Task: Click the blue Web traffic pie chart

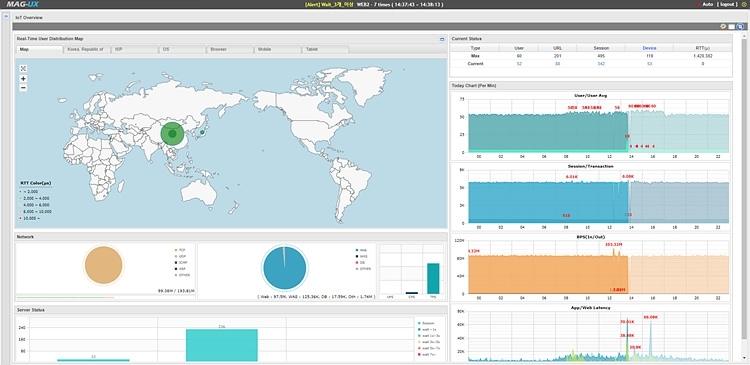Action: (x=285, y=268)
